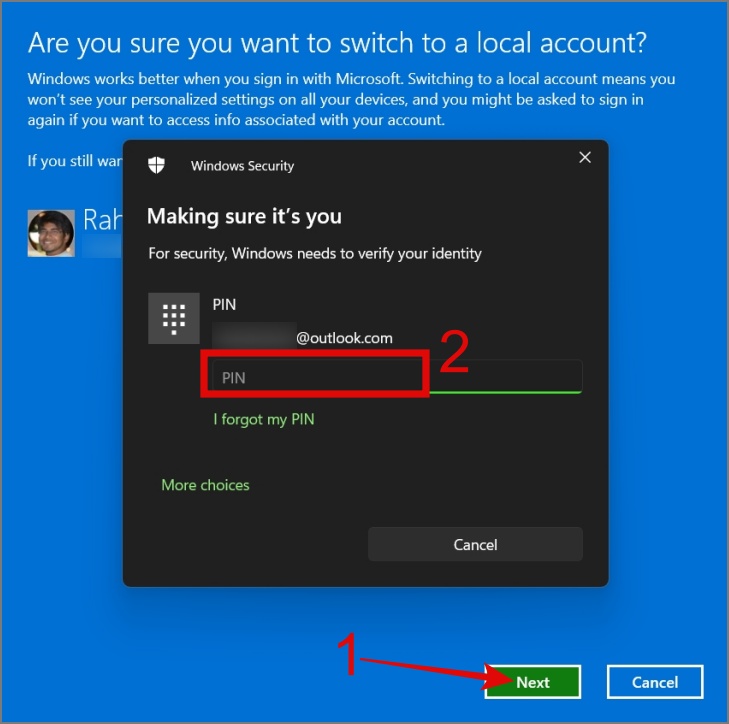This screenshot has height=724, width=729.
Task: Click the Making sure it's you heading
Action: (x=245, y=216)
